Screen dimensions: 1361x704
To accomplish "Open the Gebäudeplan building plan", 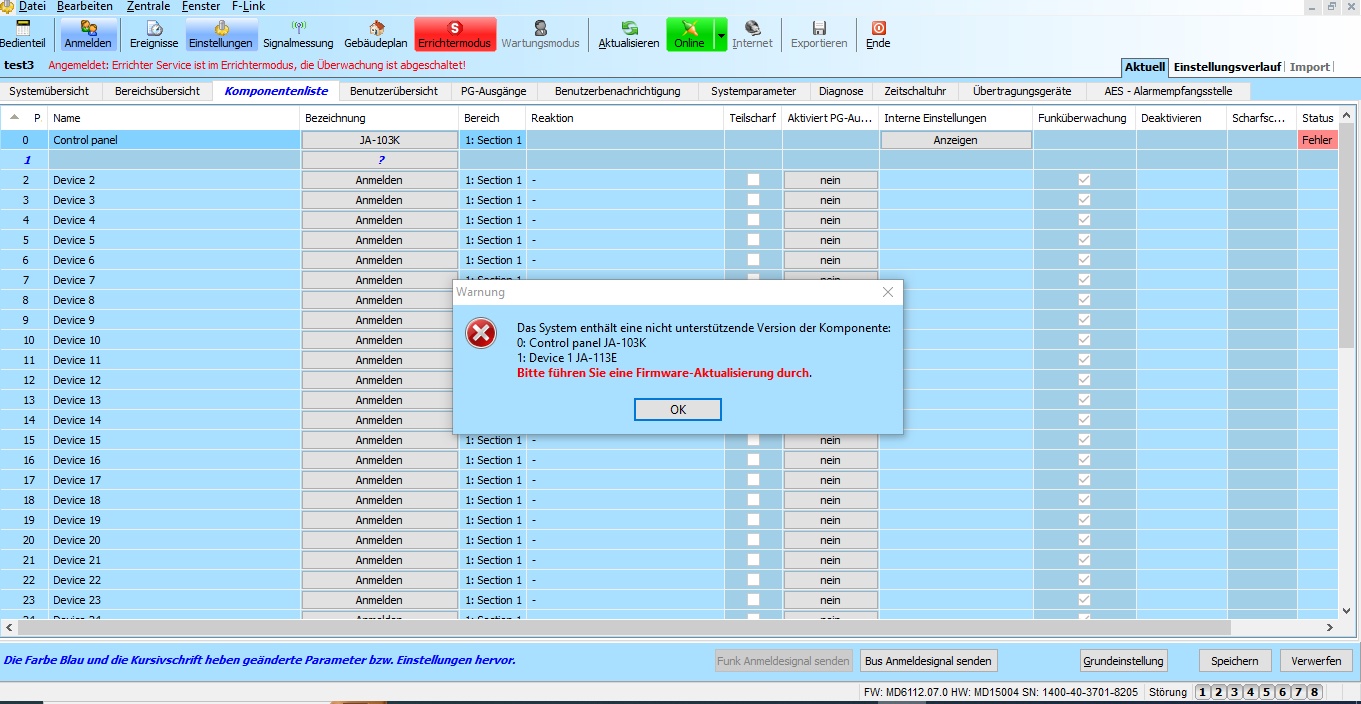I will click(x=375, y=34).
